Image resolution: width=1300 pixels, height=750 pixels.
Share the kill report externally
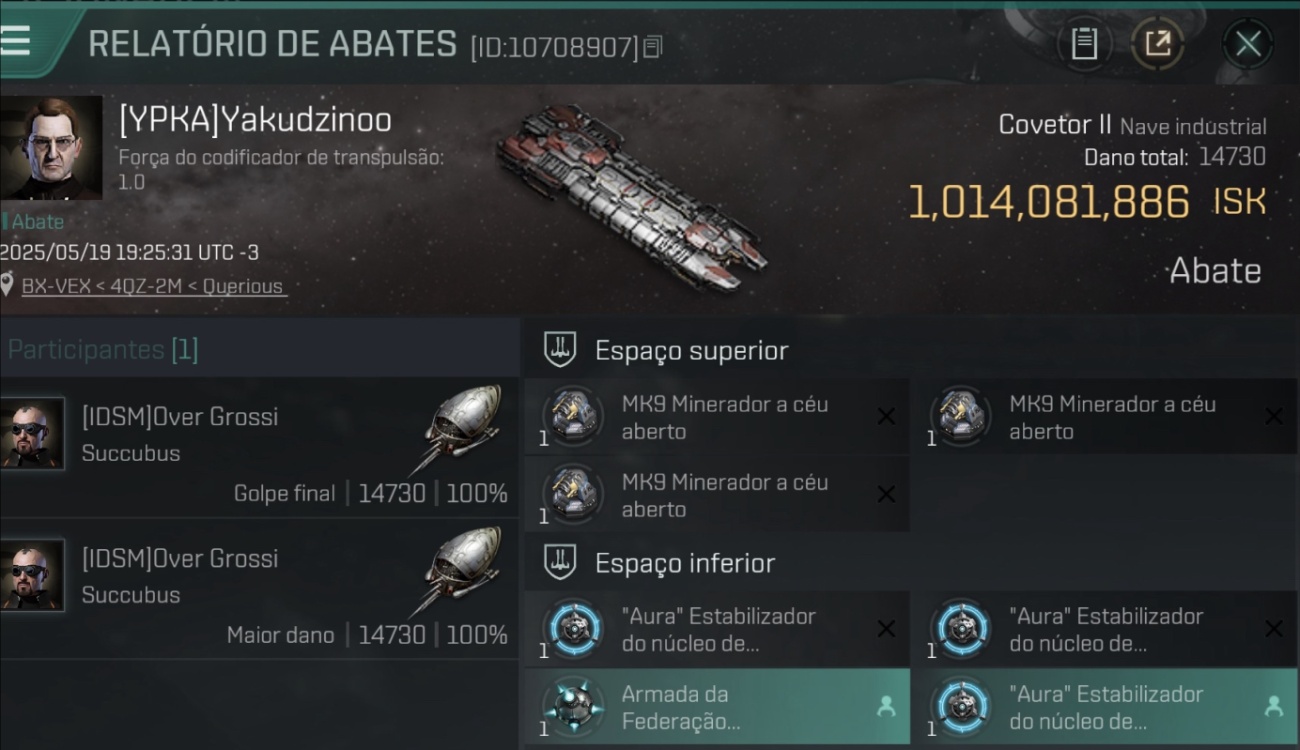1157,43
